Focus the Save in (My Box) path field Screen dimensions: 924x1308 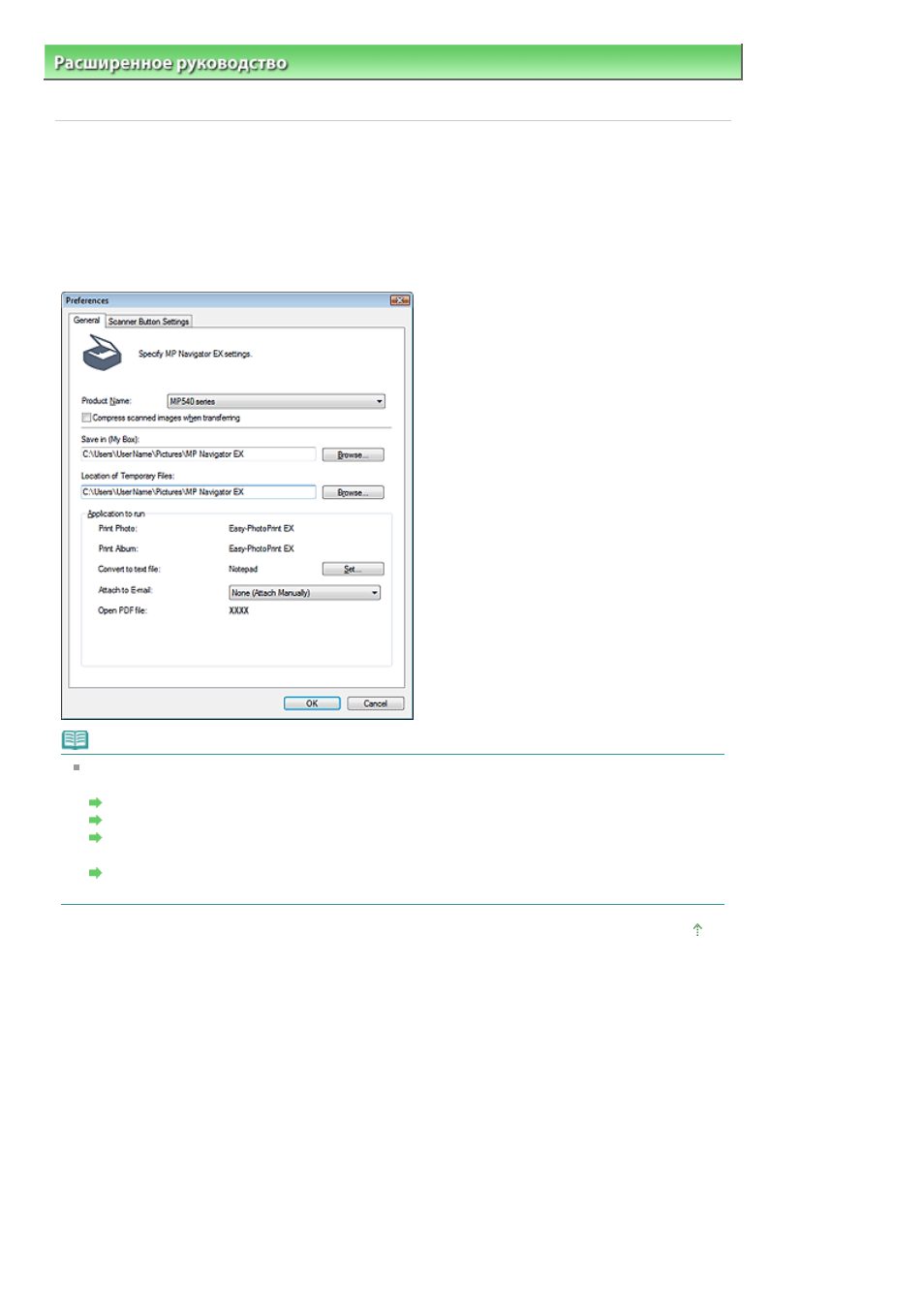pos(199,453)
